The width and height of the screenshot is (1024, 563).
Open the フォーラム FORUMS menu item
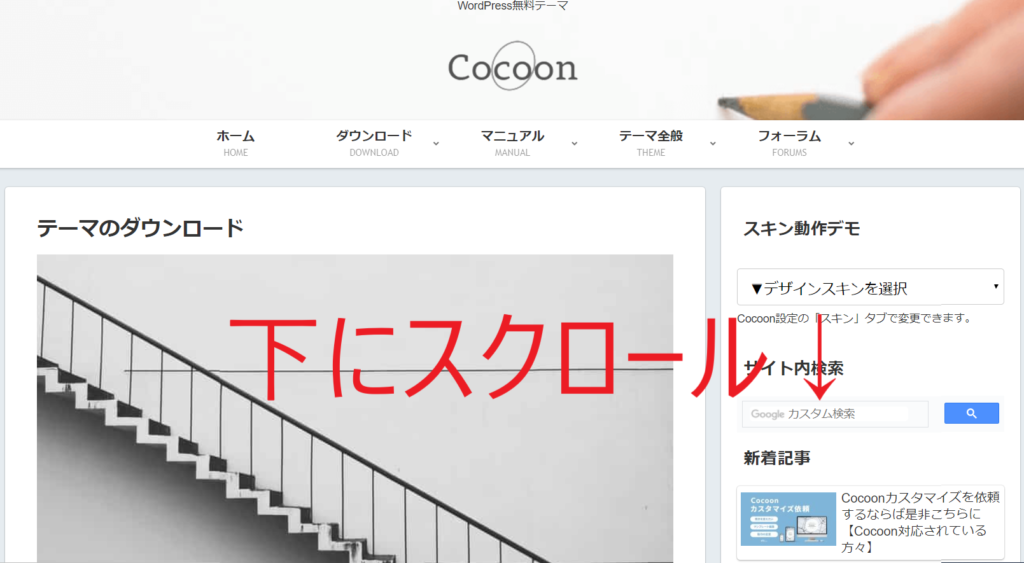tap(790, 143)
